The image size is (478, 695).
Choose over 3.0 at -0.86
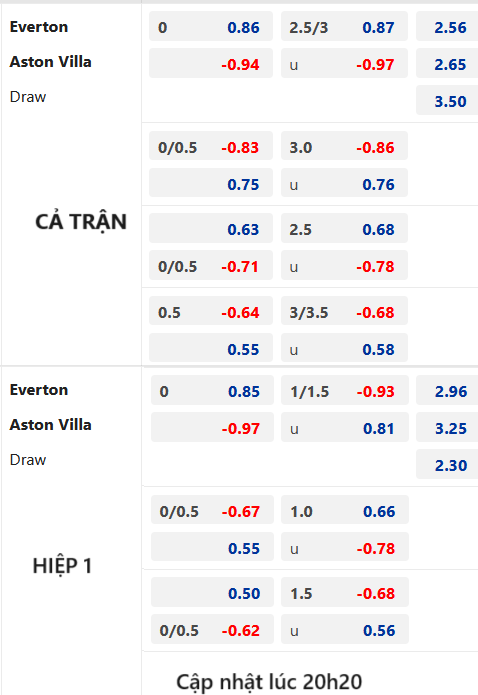[x=344, y=146]
